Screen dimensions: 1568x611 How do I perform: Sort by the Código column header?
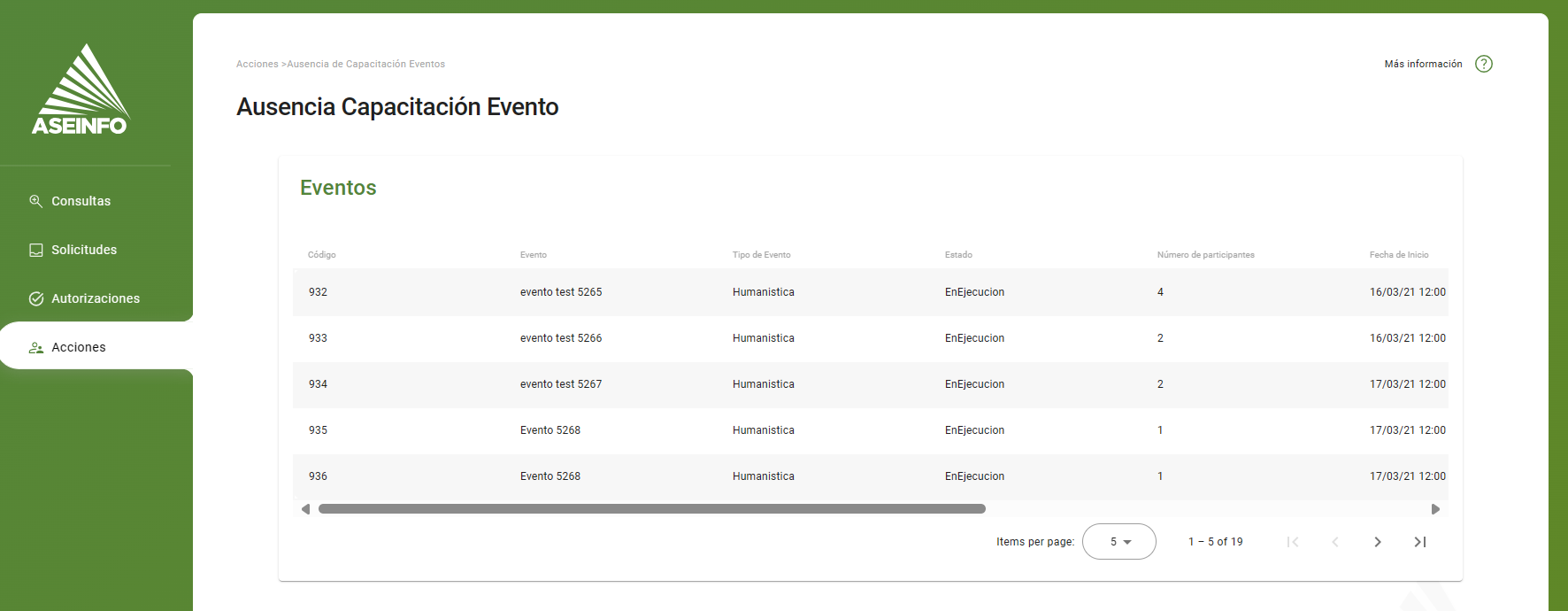click(x=322, y=255)
